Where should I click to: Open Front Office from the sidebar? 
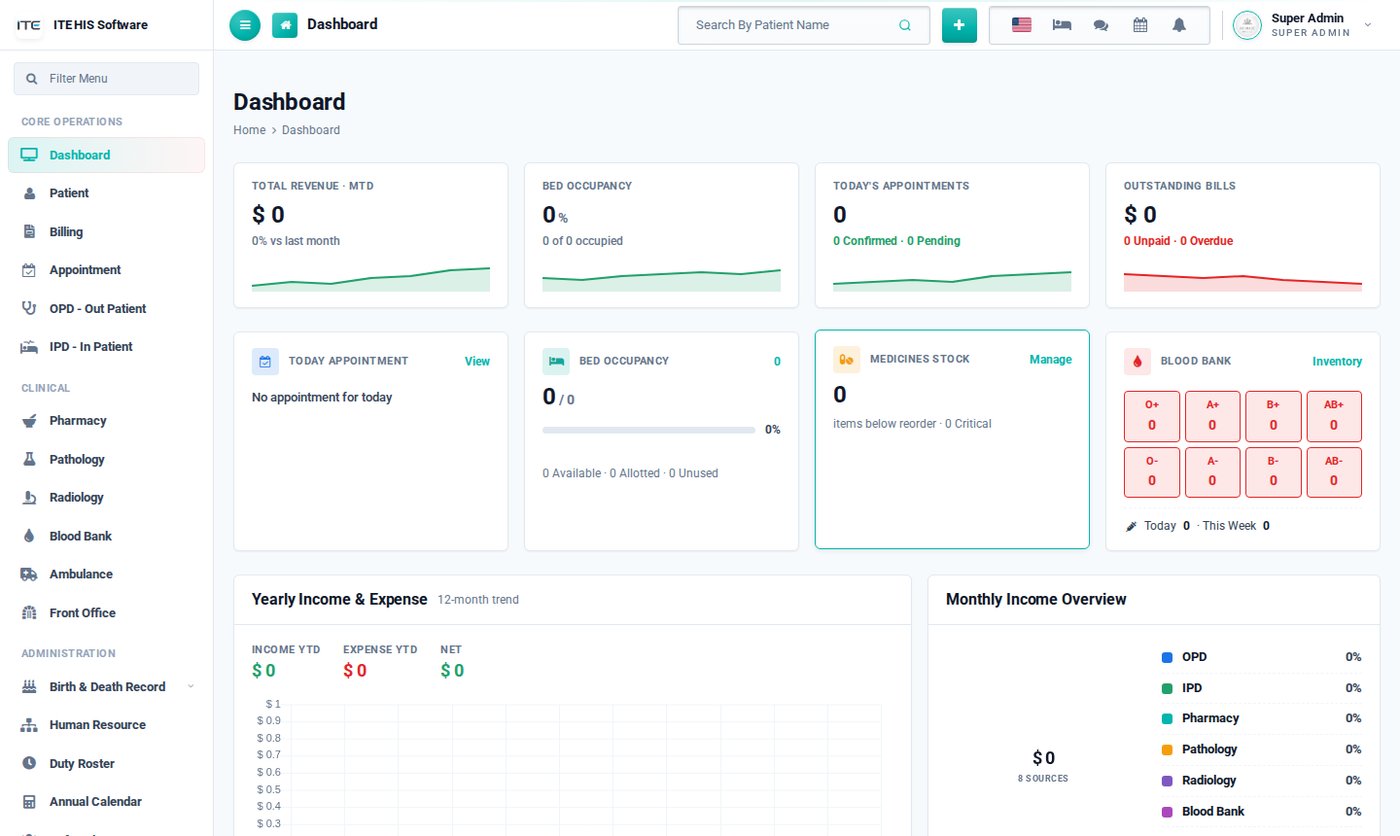(106, 613)
